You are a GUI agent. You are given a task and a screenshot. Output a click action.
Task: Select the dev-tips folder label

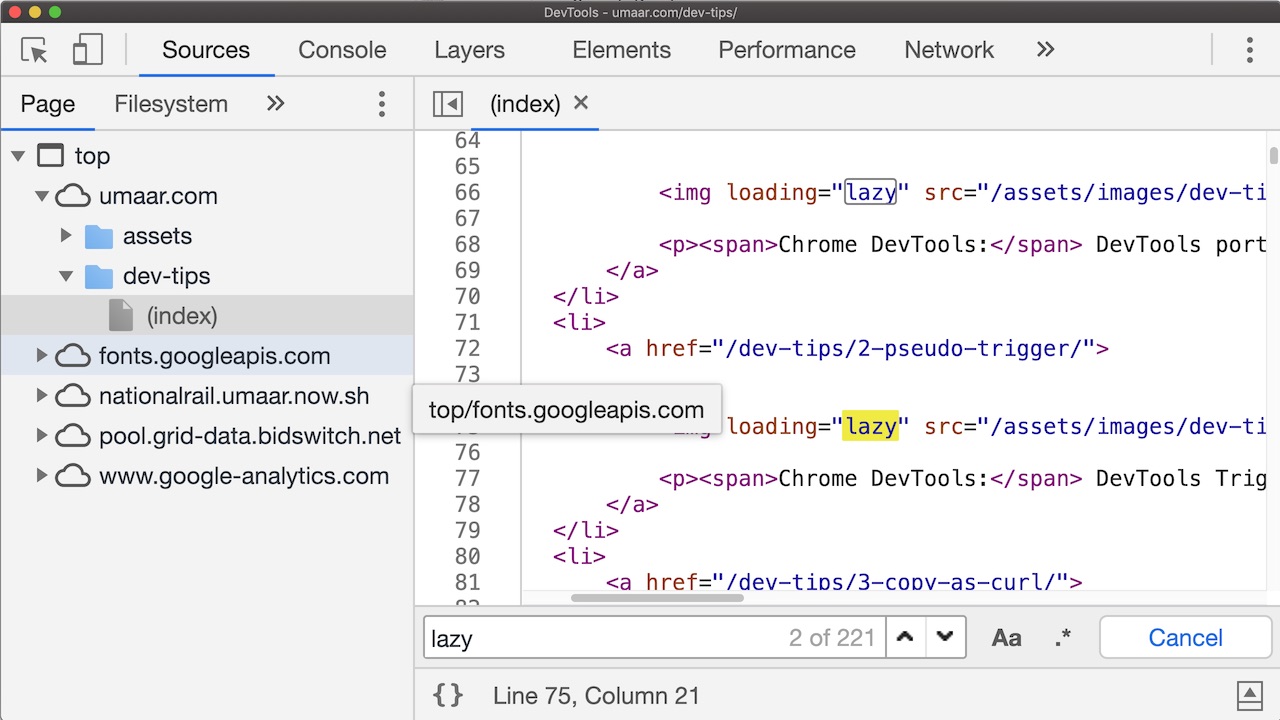click(167, 276)
